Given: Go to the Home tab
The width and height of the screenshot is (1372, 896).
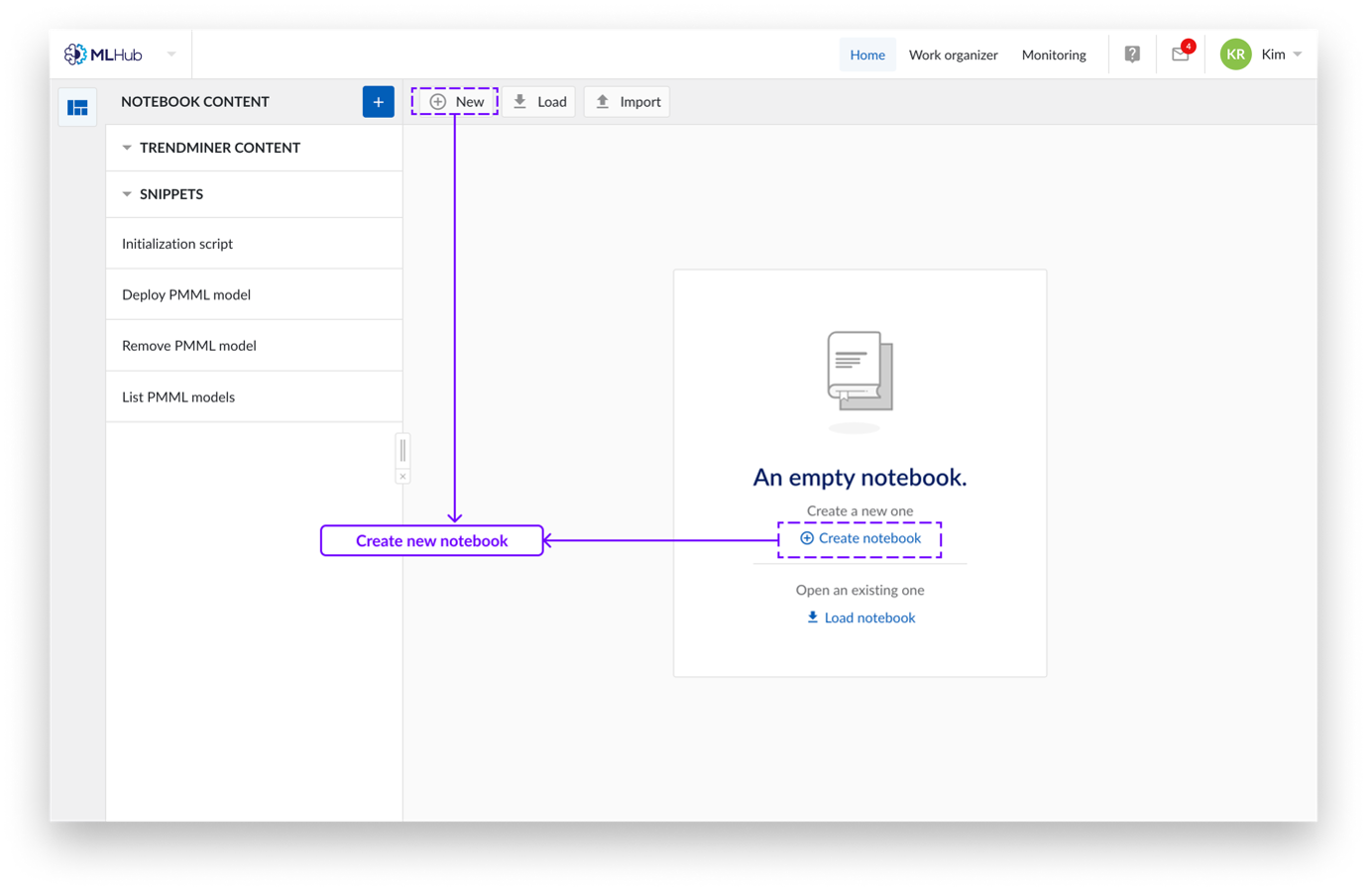Looking at the screenshot, I should pos(867,55).
